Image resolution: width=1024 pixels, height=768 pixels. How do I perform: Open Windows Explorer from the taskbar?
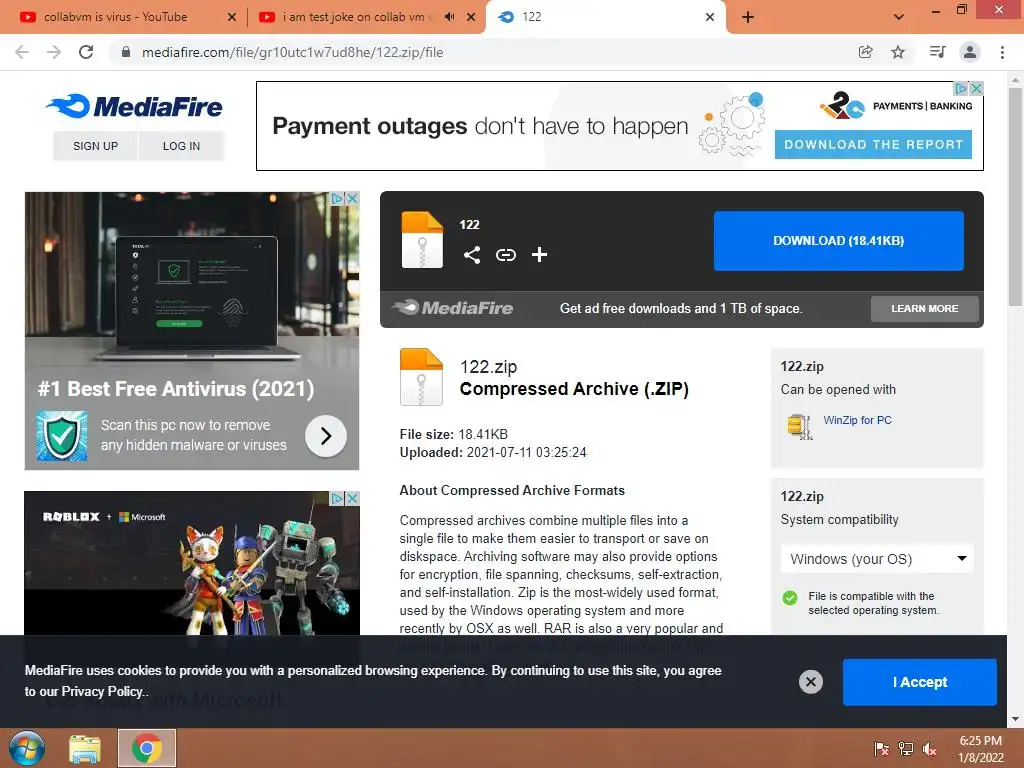point(86,749)
